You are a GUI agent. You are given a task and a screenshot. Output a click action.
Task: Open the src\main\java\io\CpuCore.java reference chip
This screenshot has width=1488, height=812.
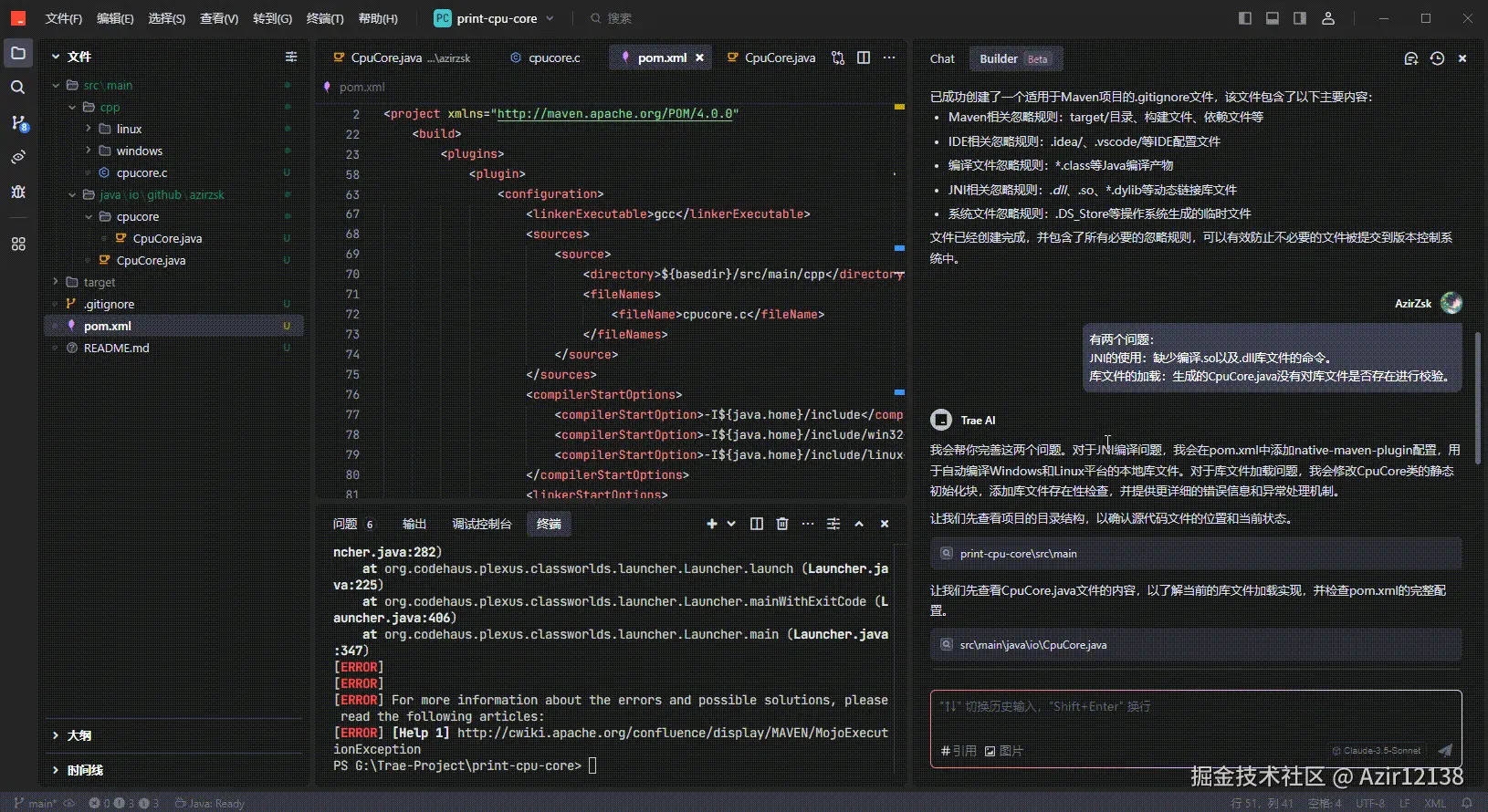(x=1196, y=645)
